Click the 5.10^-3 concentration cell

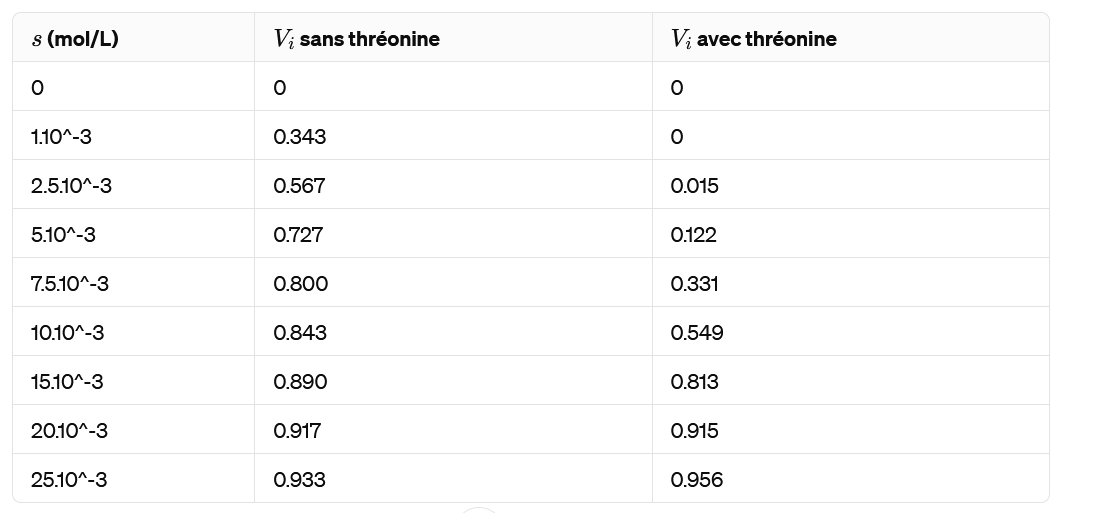point(64,235)
